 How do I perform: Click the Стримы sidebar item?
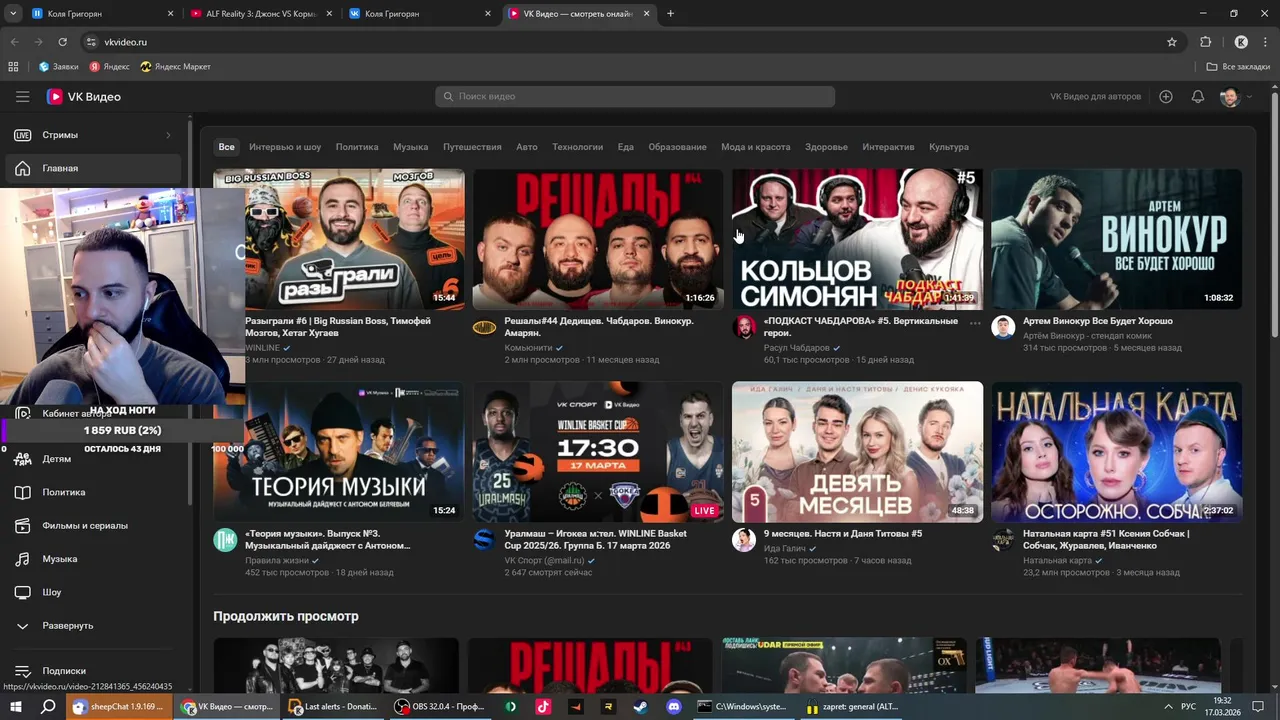(93, 135)
